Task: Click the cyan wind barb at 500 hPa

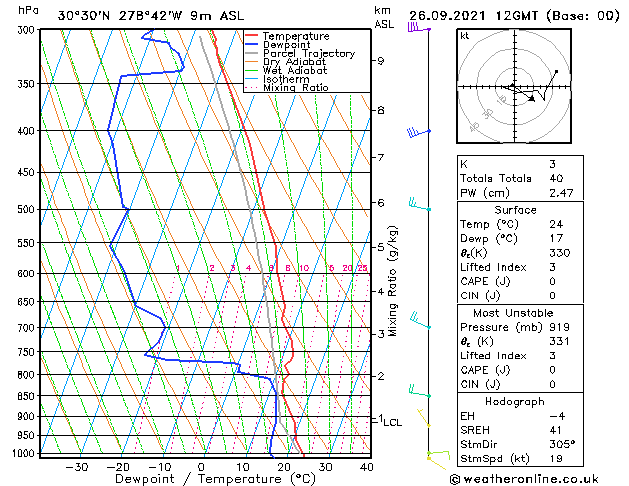Action: pyautogui.click(x=420, y=204)
